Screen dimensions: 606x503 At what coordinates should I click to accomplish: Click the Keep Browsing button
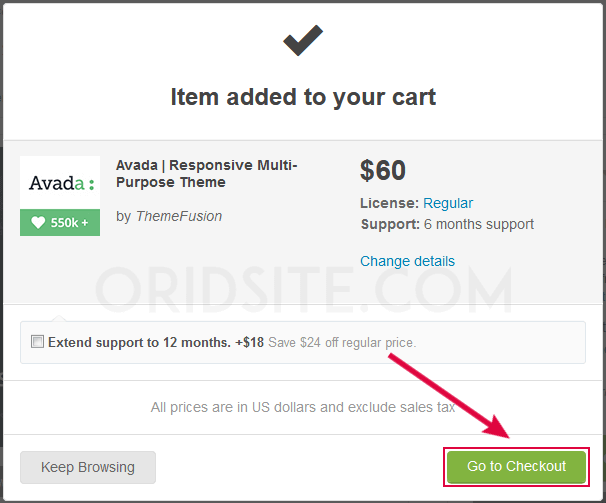pyautogui.click(x=88, y=467)
